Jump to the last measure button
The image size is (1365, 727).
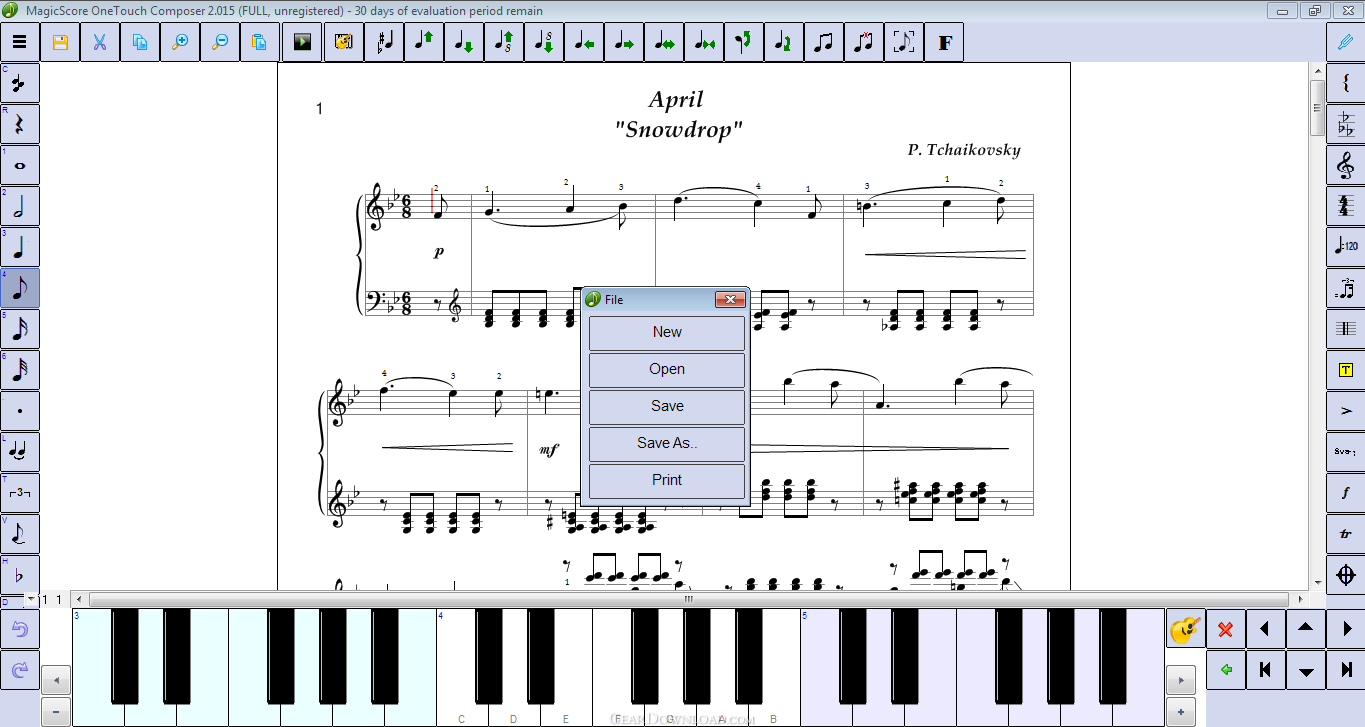[1345, 670]
